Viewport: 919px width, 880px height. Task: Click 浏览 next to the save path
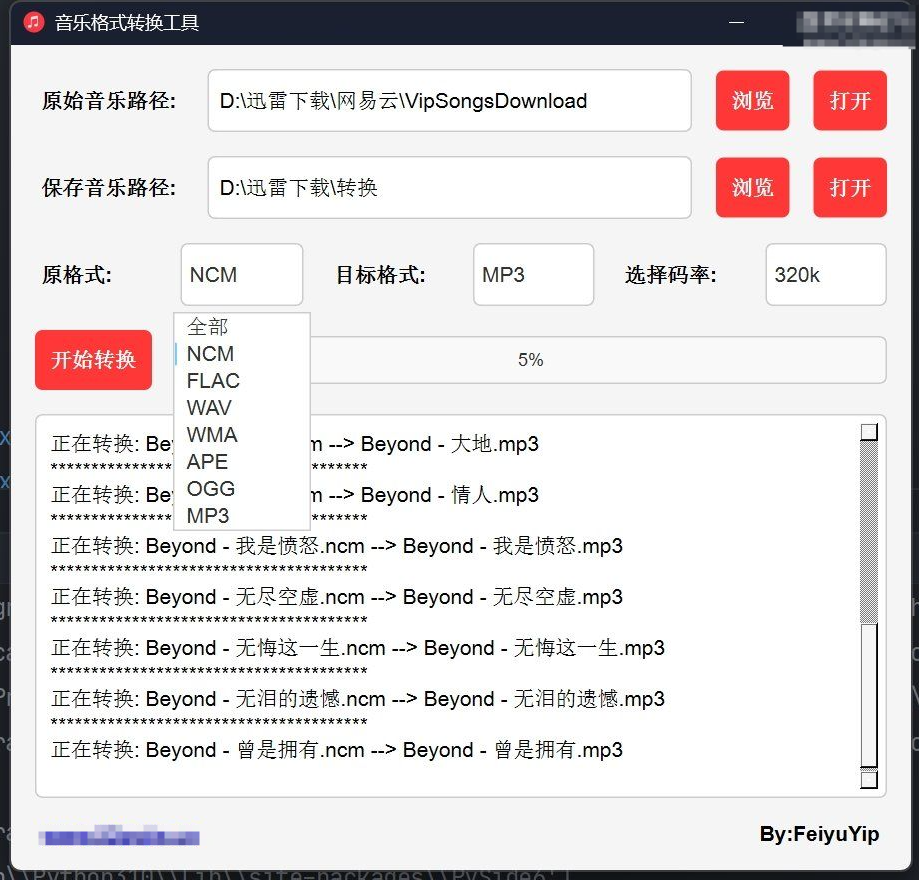(x=751, y=187)
